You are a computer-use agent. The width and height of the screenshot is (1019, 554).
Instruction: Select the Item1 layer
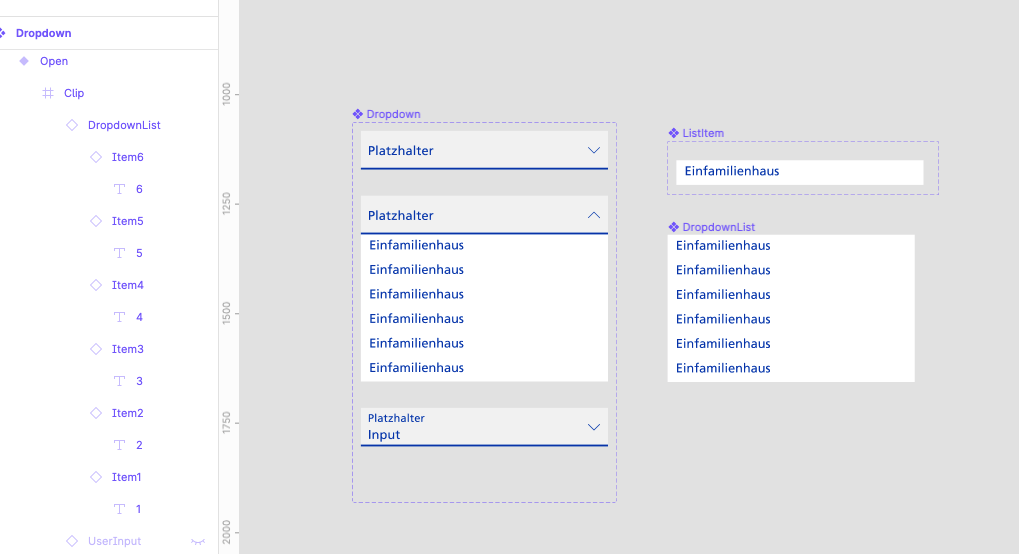126,477
